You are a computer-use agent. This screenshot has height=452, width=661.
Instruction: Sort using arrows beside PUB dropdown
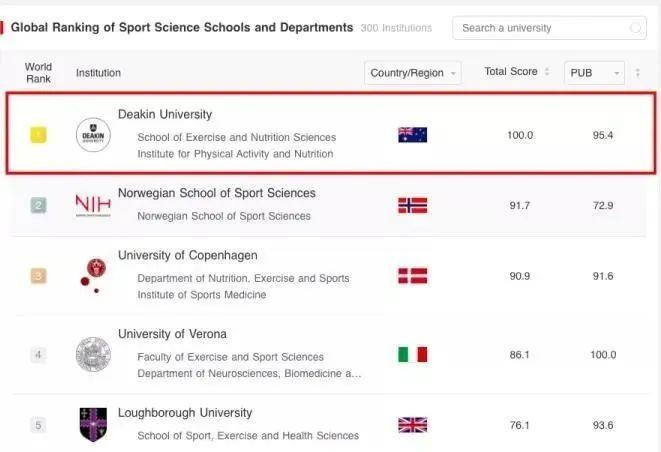pos(638,73)
